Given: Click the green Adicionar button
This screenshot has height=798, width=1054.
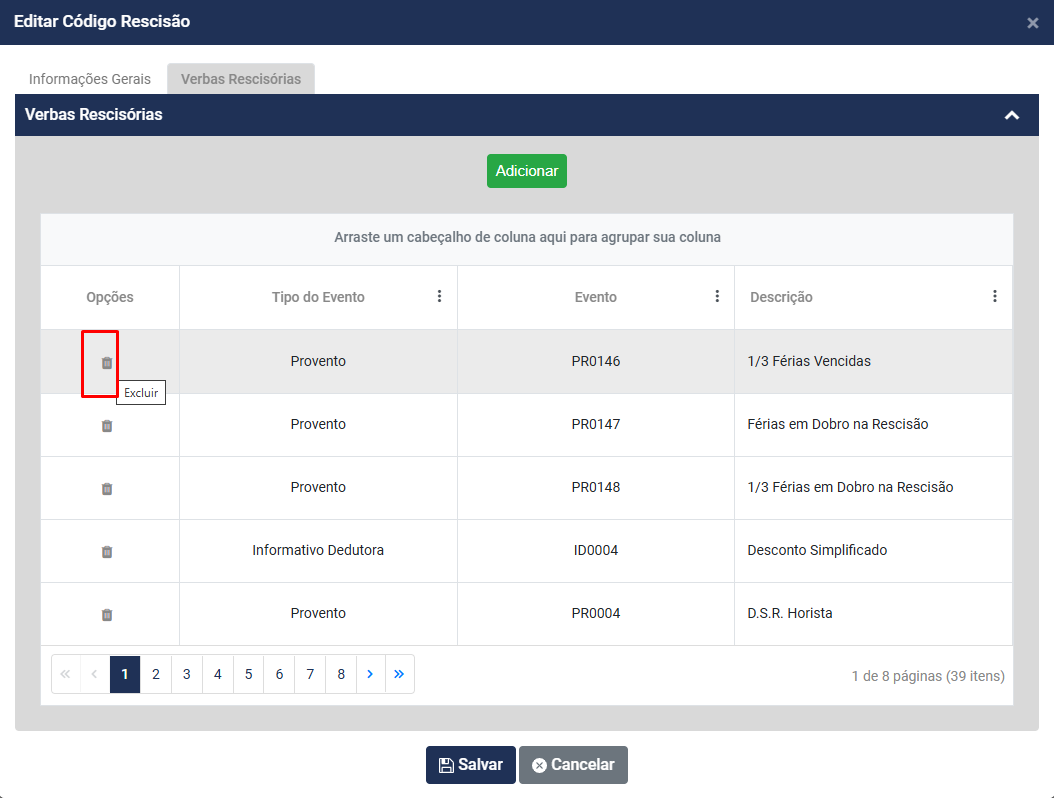Looking at the screenshot, I should [527, 171].
